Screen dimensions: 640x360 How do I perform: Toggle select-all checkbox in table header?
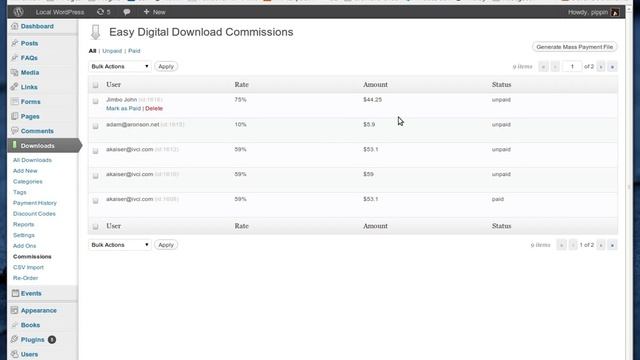(x=96, y=85)
